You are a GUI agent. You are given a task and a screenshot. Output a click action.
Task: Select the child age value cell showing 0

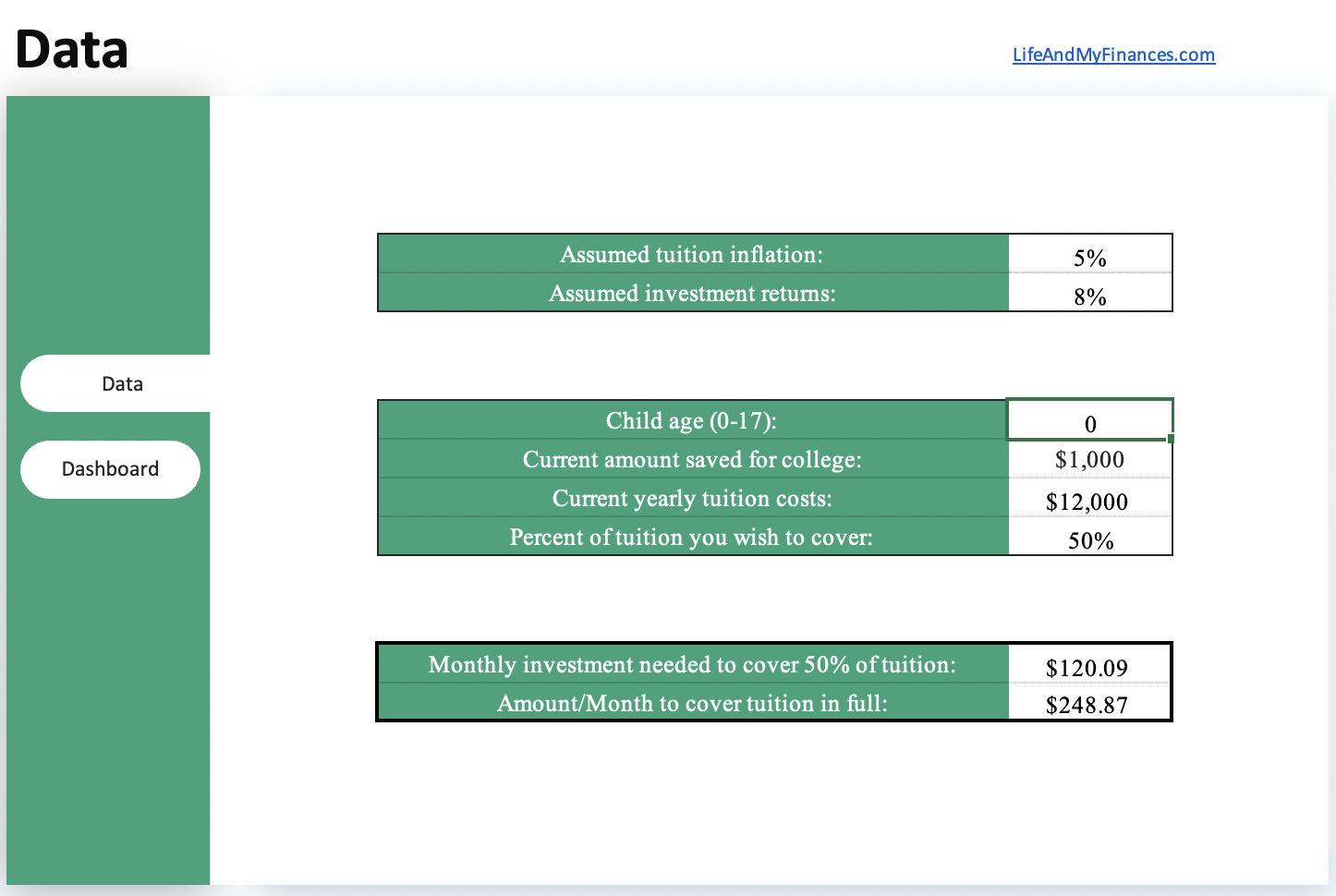coord(1090,420)
